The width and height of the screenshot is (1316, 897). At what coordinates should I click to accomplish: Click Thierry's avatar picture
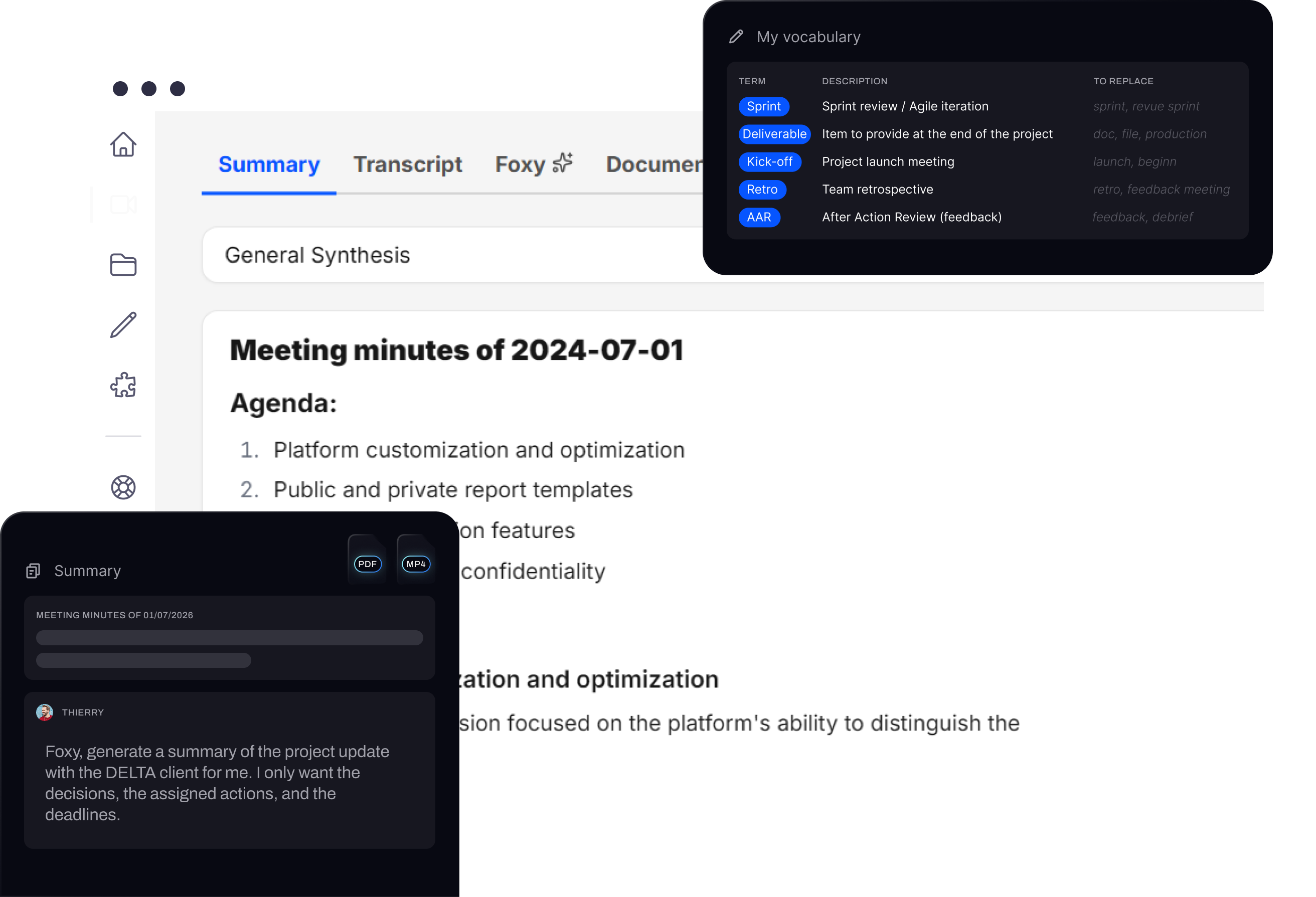coord(45,712)
